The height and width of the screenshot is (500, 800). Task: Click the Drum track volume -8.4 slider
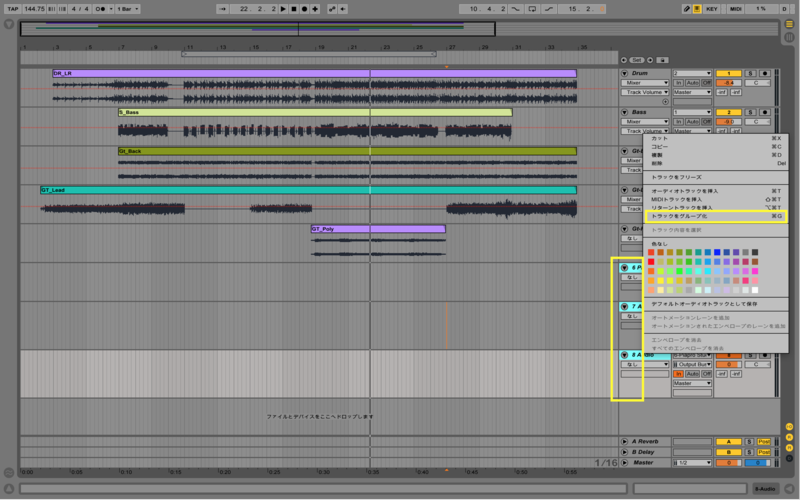pyautogui.click(x=729, y=83)
